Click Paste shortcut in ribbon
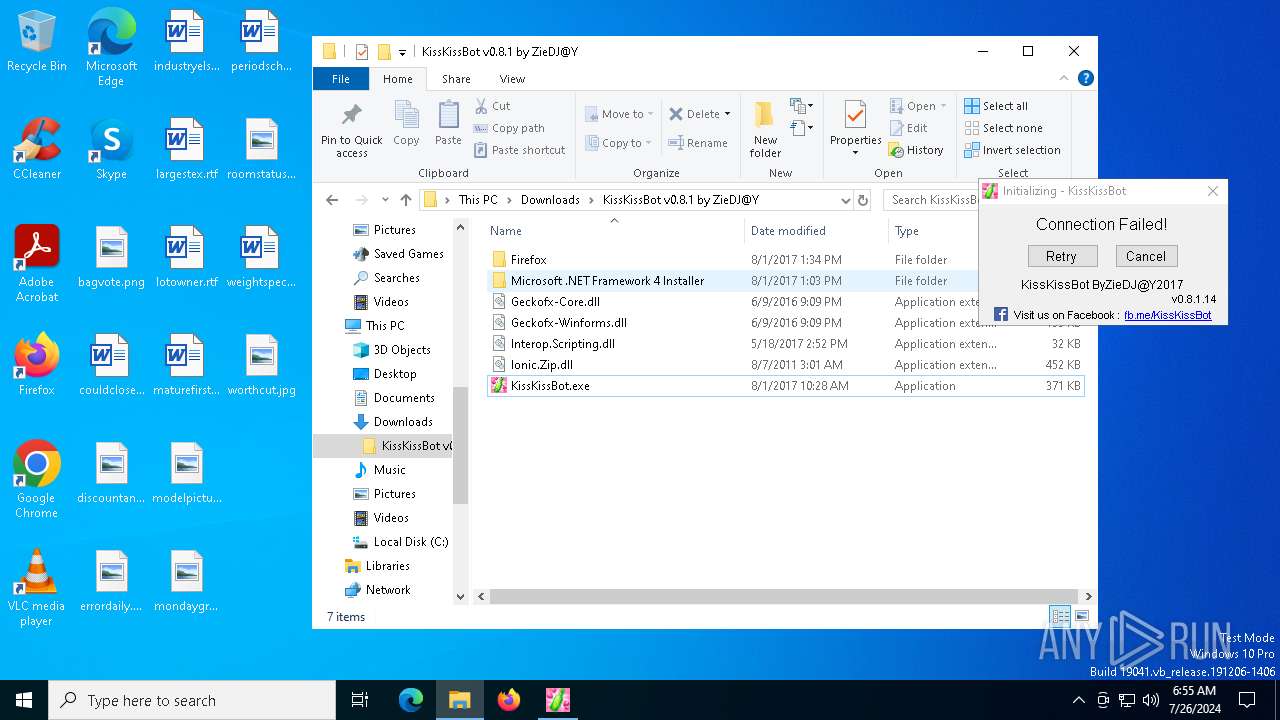Image resolution: width=1280 pixels, height=720 pixels. tap(520, 150)
